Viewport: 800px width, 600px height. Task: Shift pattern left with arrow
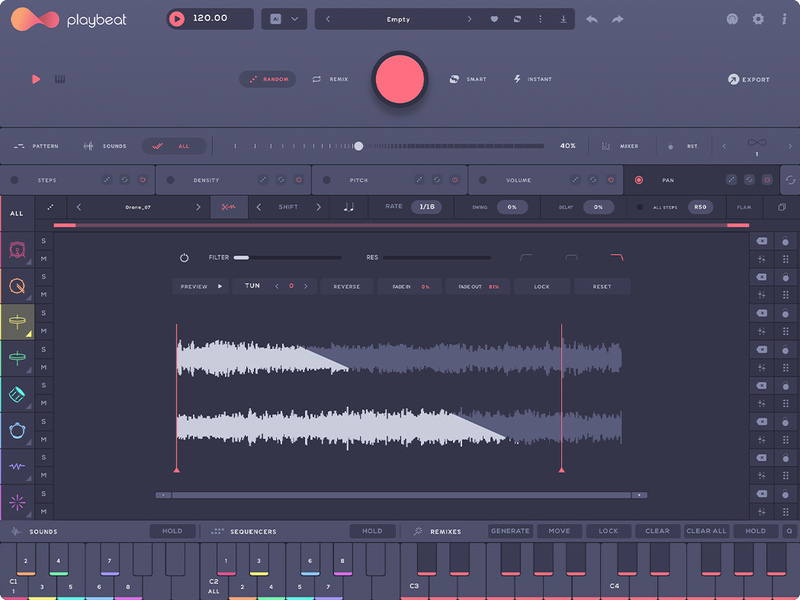(259, 207)
